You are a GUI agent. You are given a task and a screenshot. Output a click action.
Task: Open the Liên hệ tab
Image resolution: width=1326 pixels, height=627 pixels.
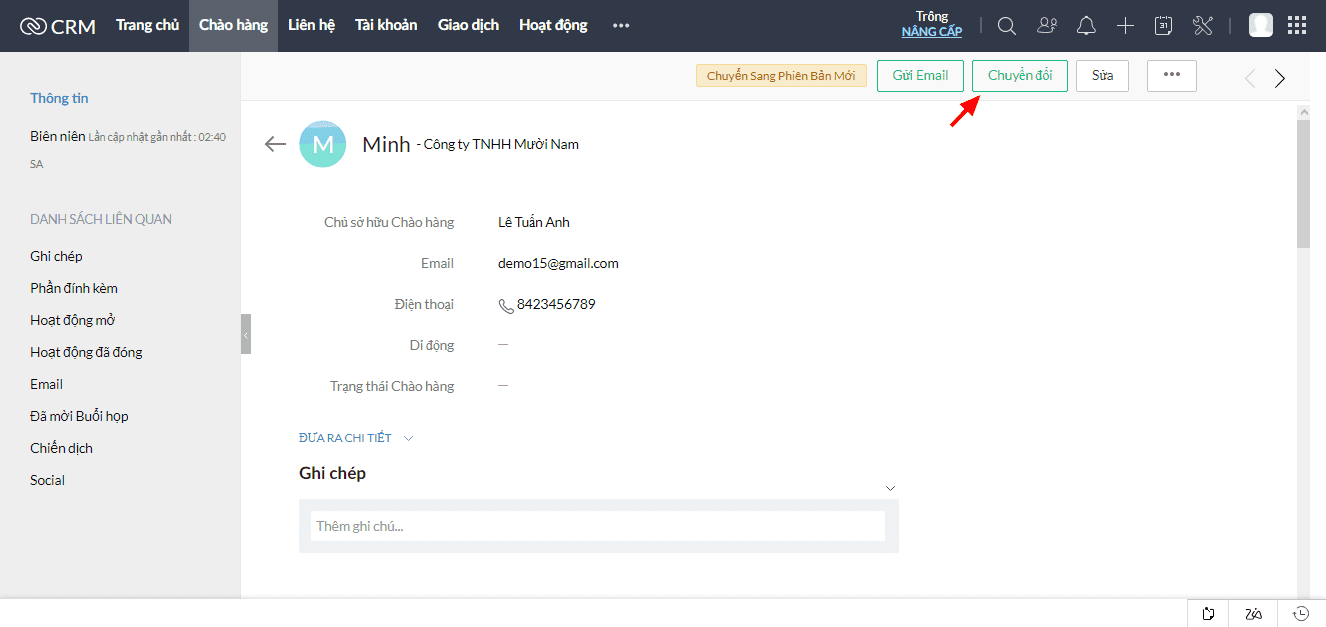tap(311, 25)
